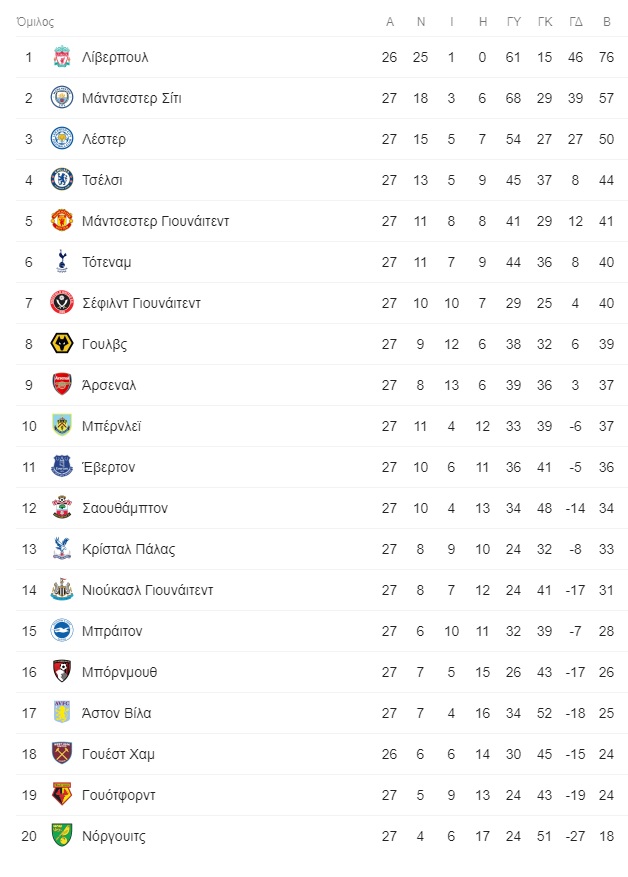Select the Wolves wolf-head logo
This screenshot has height=877, width=628.
pos(62,343)
